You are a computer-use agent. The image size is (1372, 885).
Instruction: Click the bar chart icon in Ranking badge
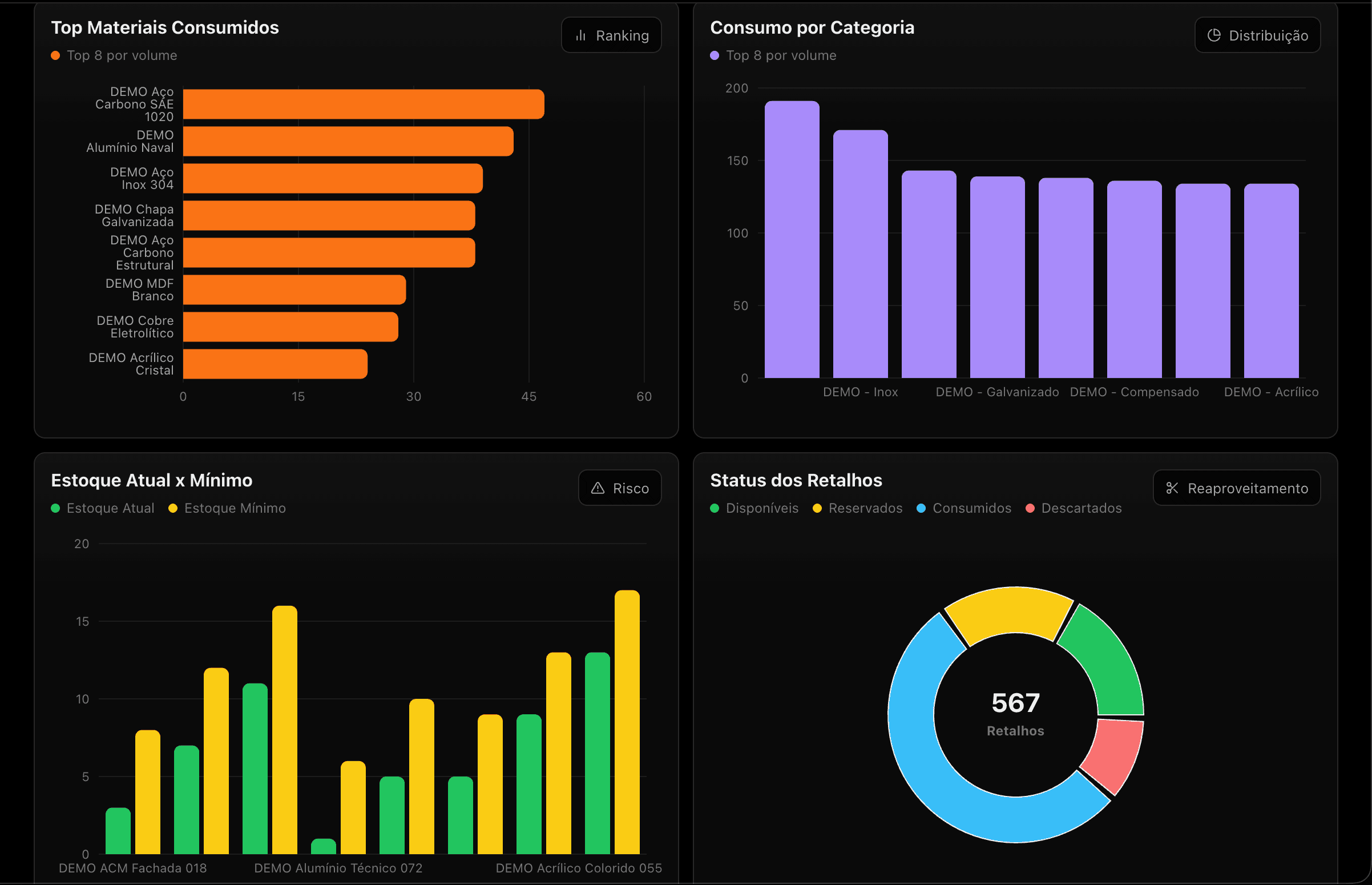click(580, 35)
